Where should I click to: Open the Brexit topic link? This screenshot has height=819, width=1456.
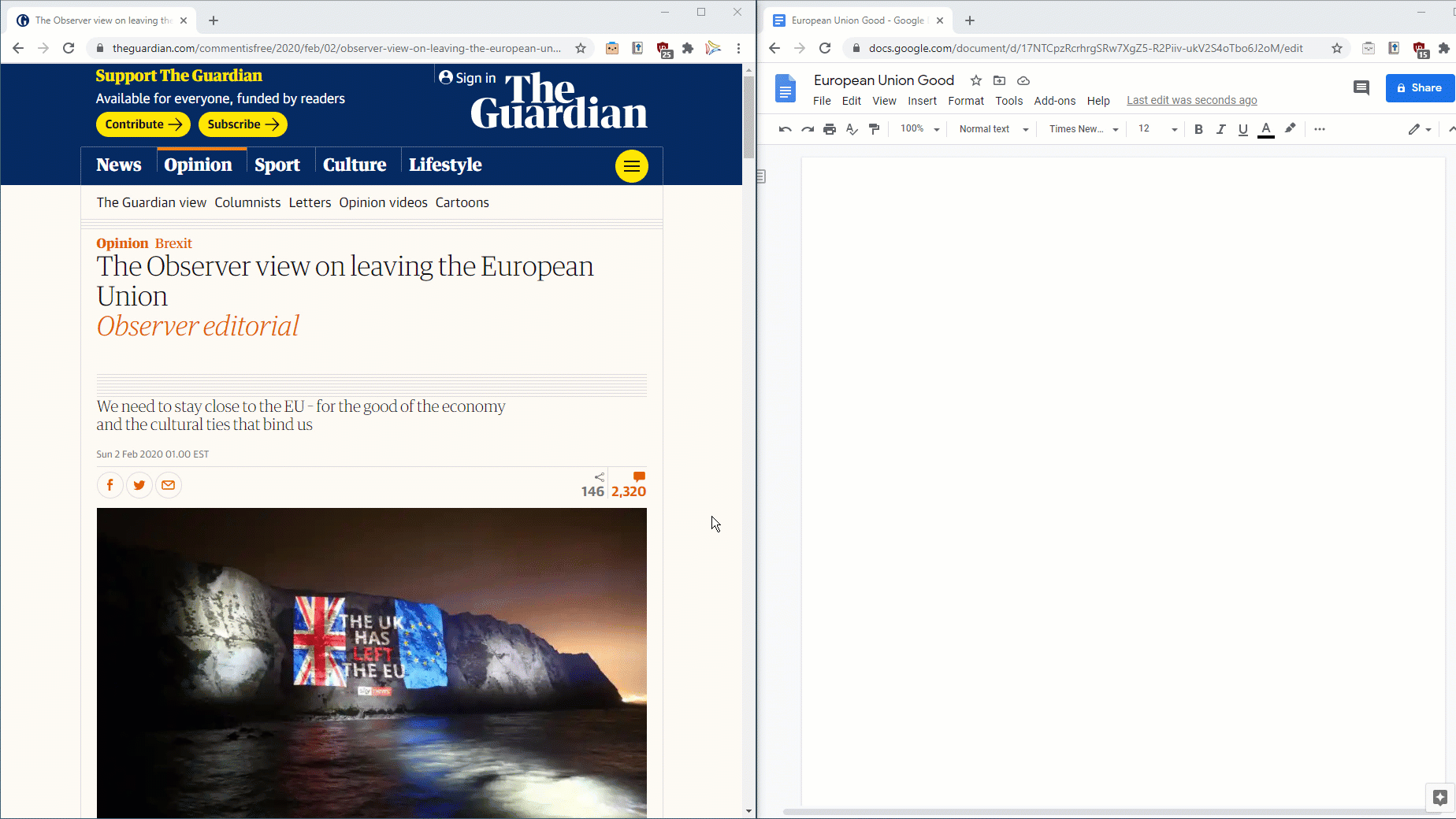pyautogui.click(x=173, y=243)
